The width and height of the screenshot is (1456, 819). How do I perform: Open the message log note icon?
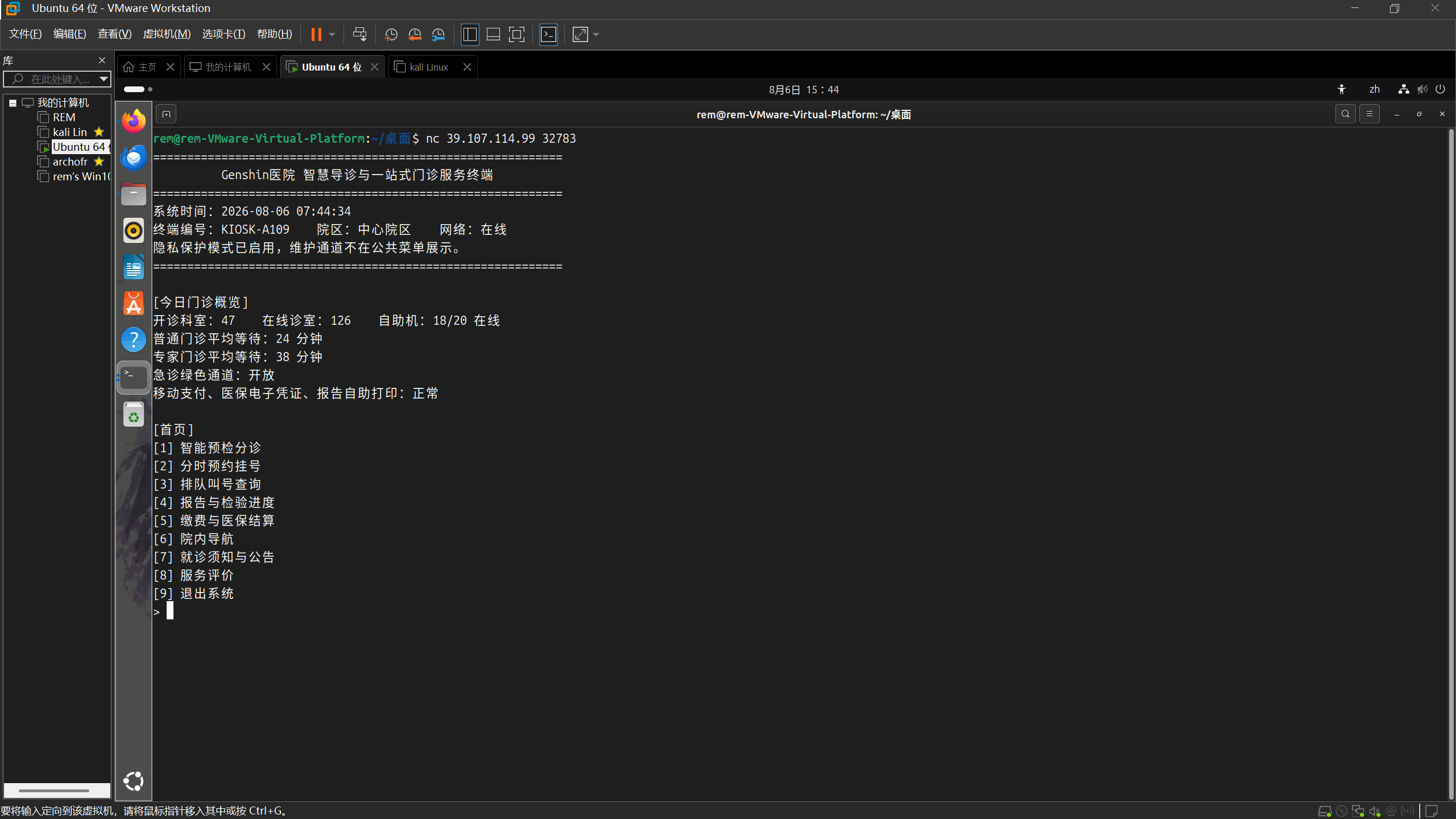click(1432, 811)
